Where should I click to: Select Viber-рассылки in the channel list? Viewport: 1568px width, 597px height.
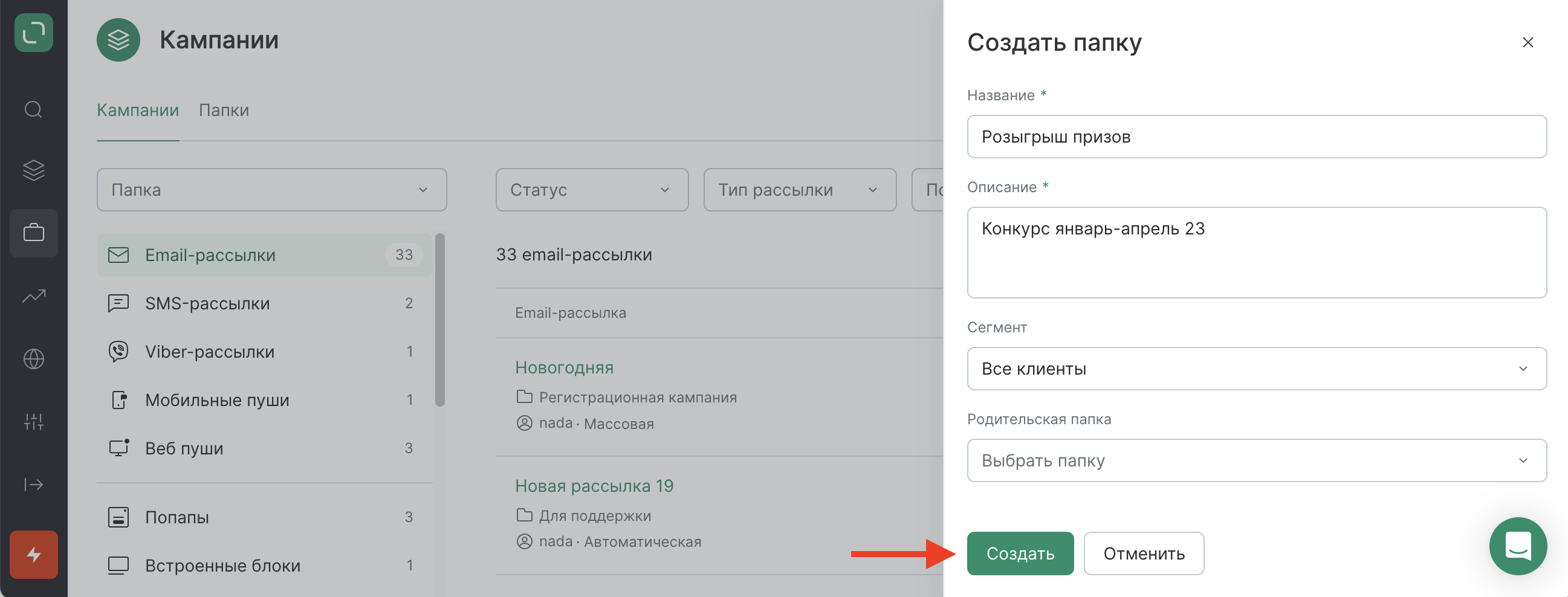[x=264, y=352]
